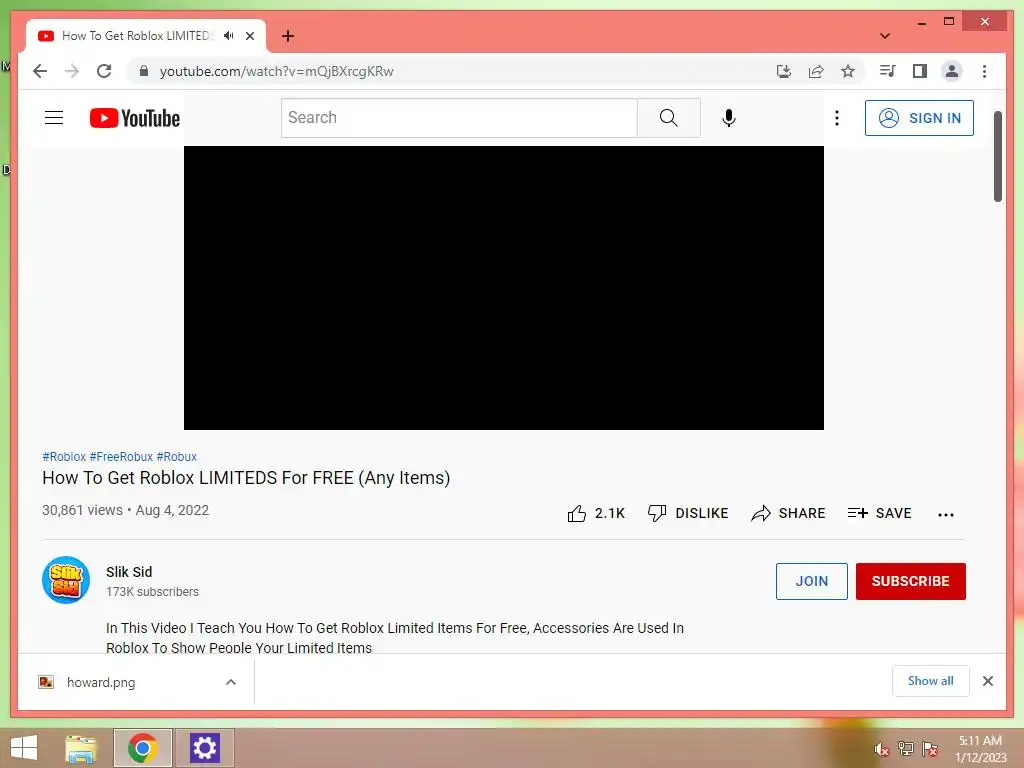The width and height of the screenshot is (1024, 768).
Task: Open the Windows Start button
Action: (x=24, y=748)
